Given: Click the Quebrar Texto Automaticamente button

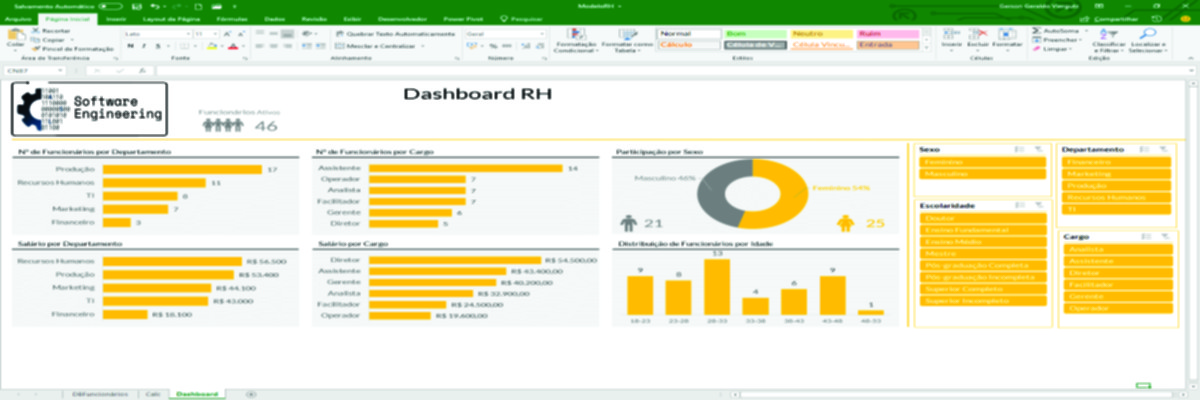Looking at the screenshot, I should (x=394, y=33).
